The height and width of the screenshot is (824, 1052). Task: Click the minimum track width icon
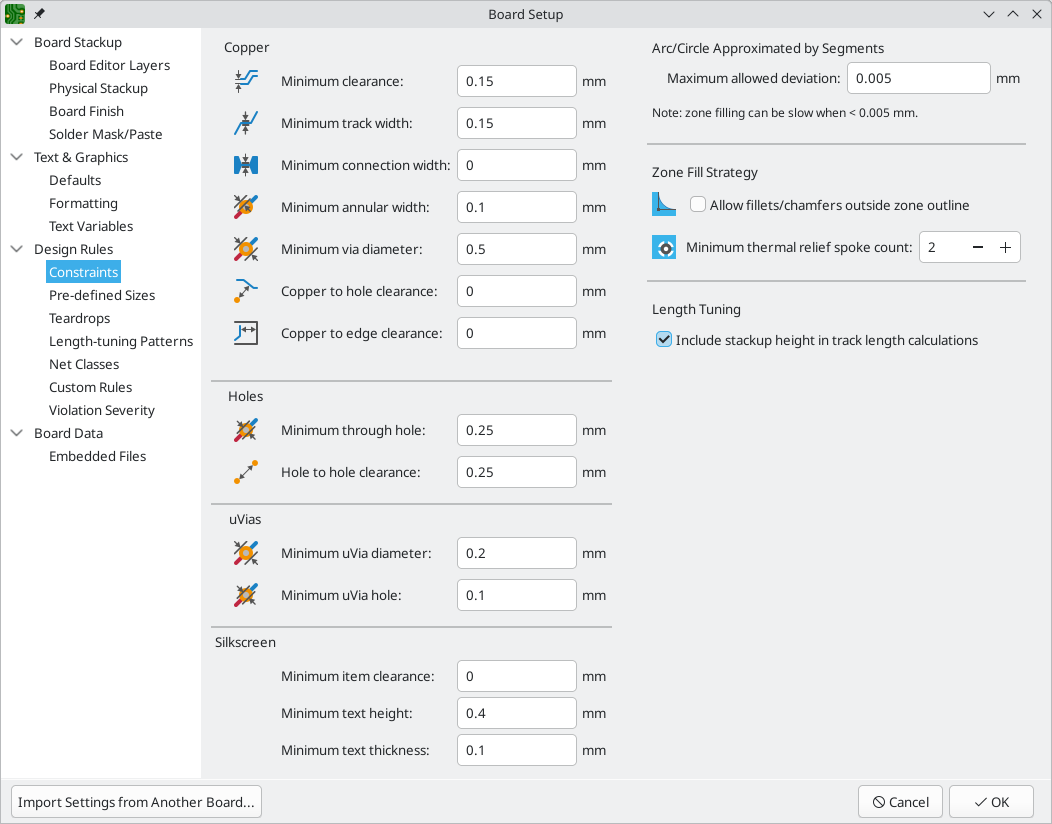coord(246,123)
